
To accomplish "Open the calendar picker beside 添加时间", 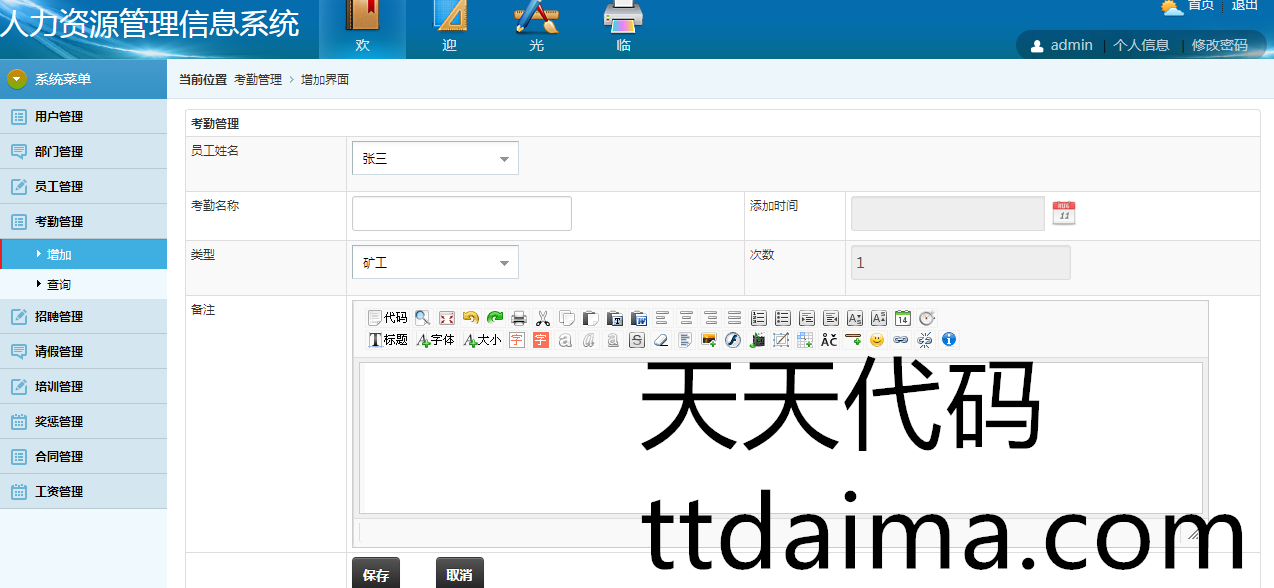I will [x=1064, y=213].
